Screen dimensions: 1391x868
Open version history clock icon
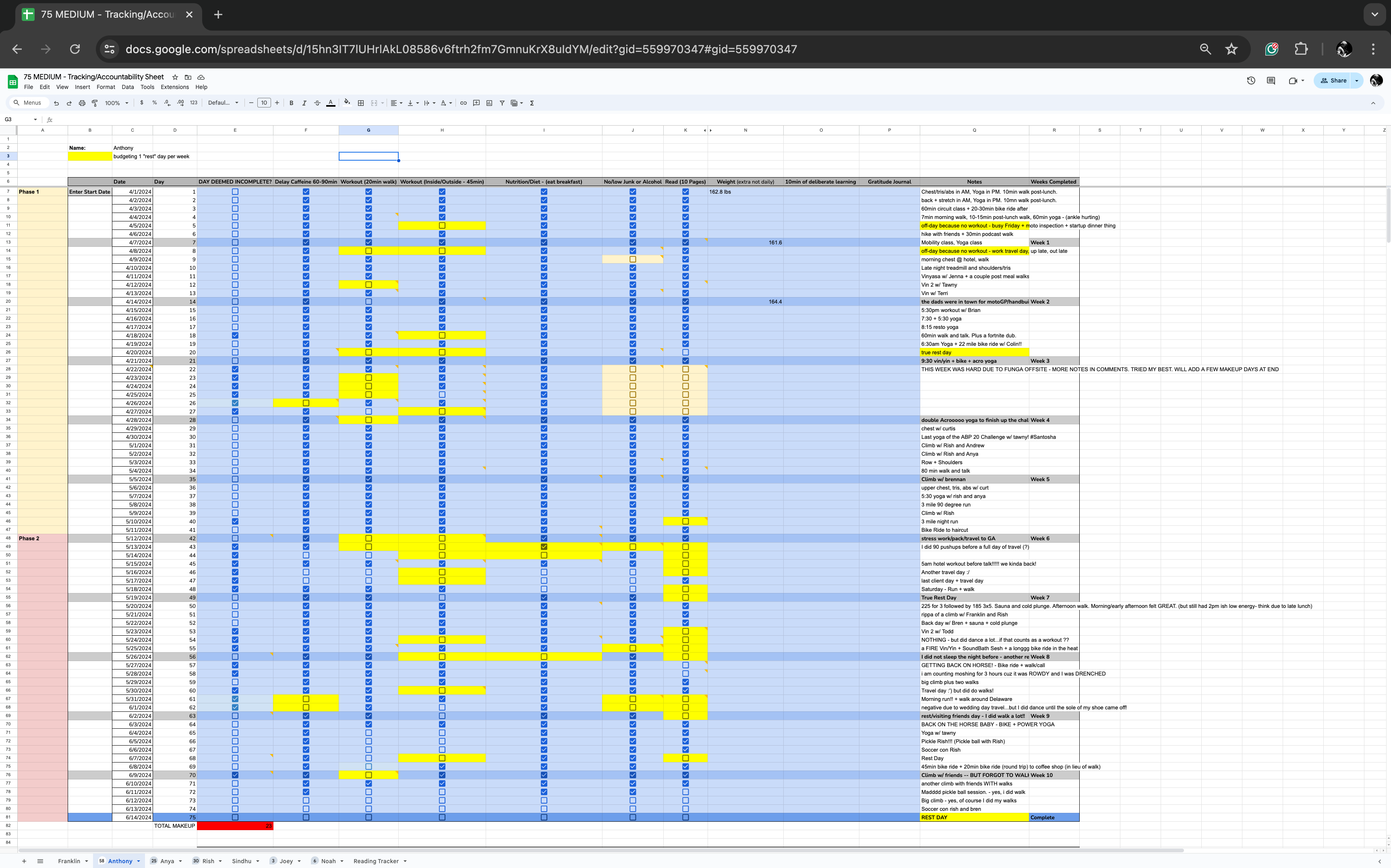coord(1251,81)
